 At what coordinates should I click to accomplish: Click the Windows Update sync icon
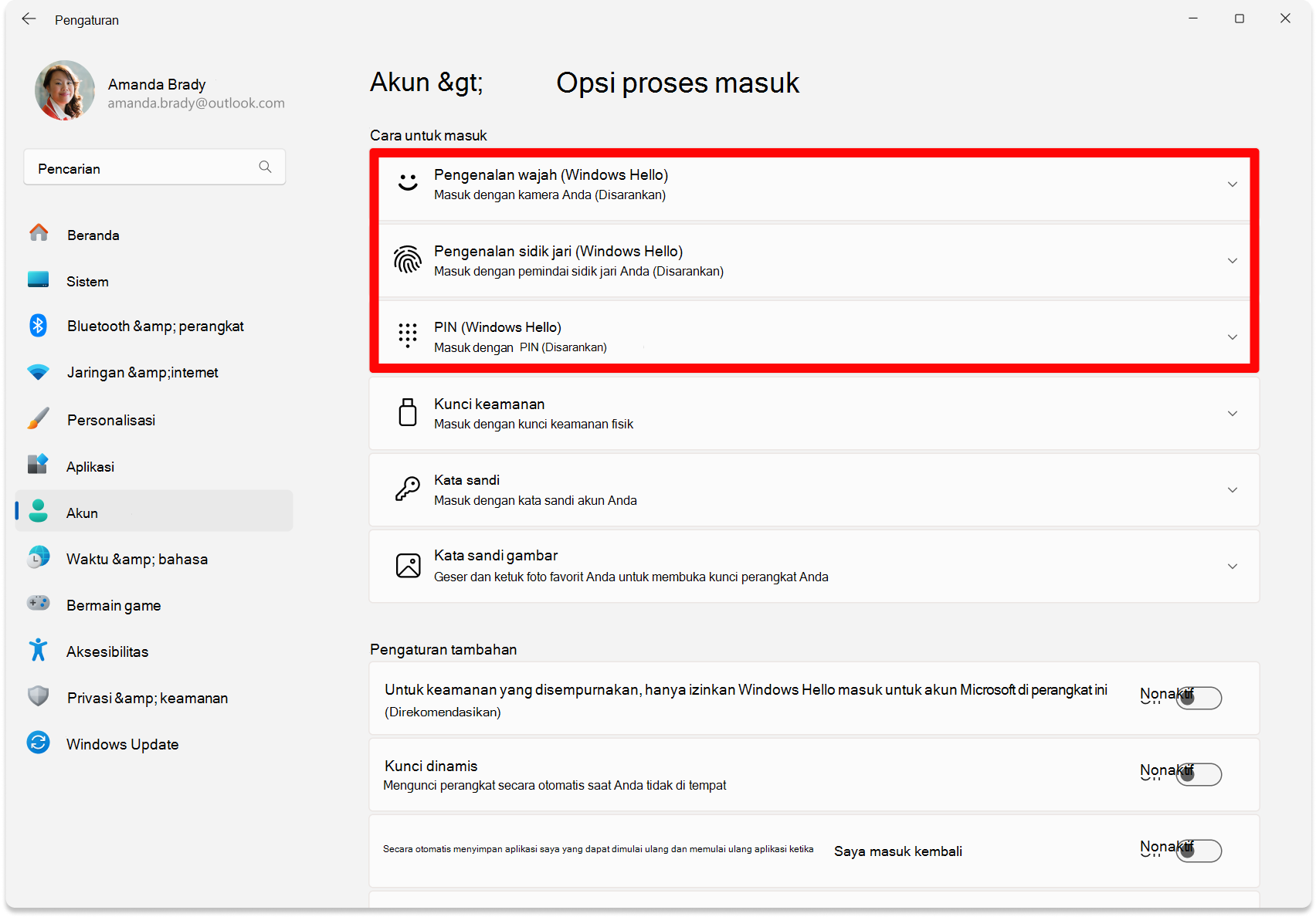pyautogui.click(x=39, y=743)
